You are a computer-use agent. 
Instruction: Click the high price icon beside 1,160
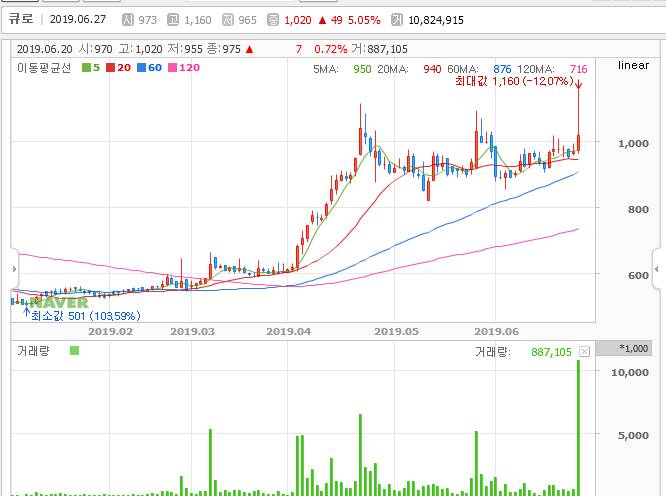point(173,20)
